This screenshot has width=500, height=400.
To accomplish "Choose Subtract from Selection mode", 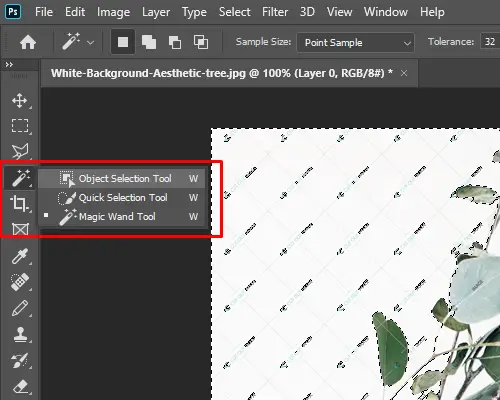I will point(175,42).
